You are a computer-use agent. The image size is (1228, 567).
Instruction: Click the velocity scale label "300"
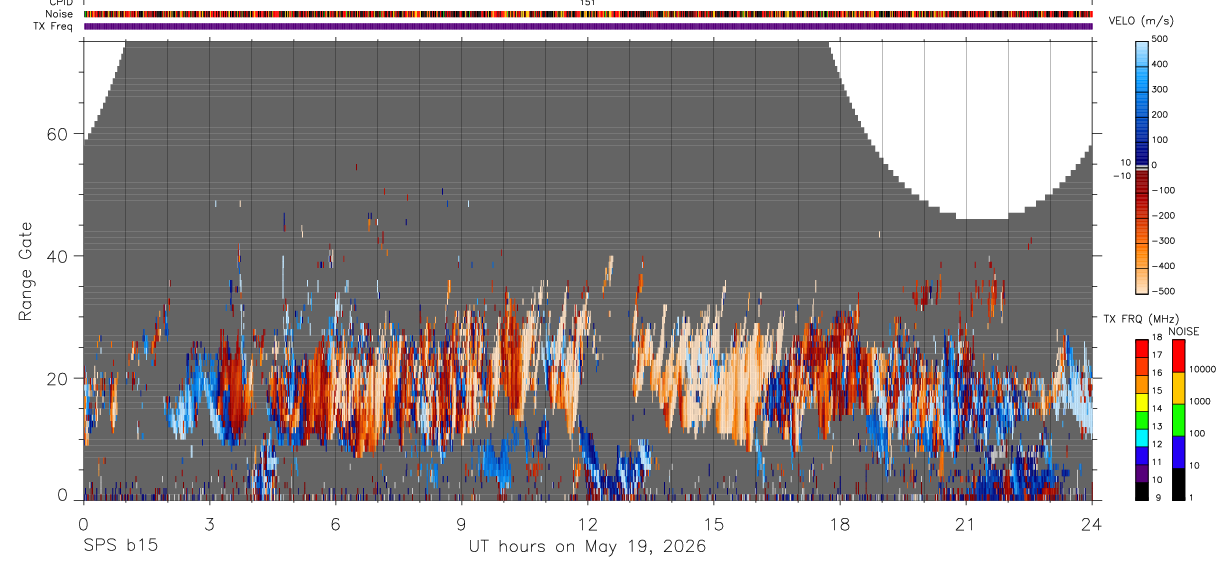click(1160, 89)
